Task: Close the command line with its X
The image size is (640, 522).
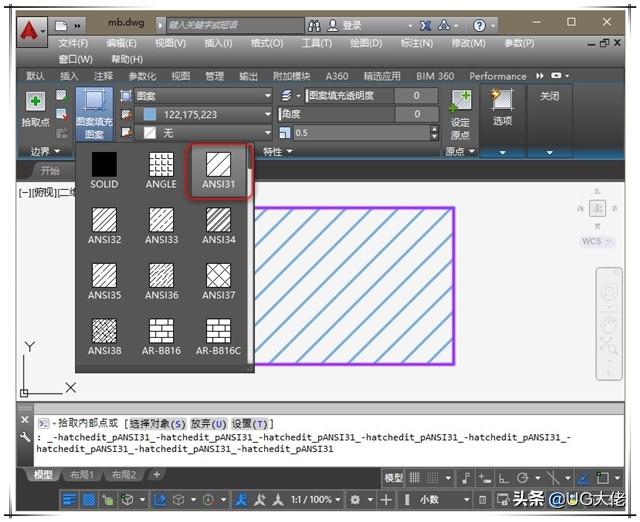Action: [24, 420]
